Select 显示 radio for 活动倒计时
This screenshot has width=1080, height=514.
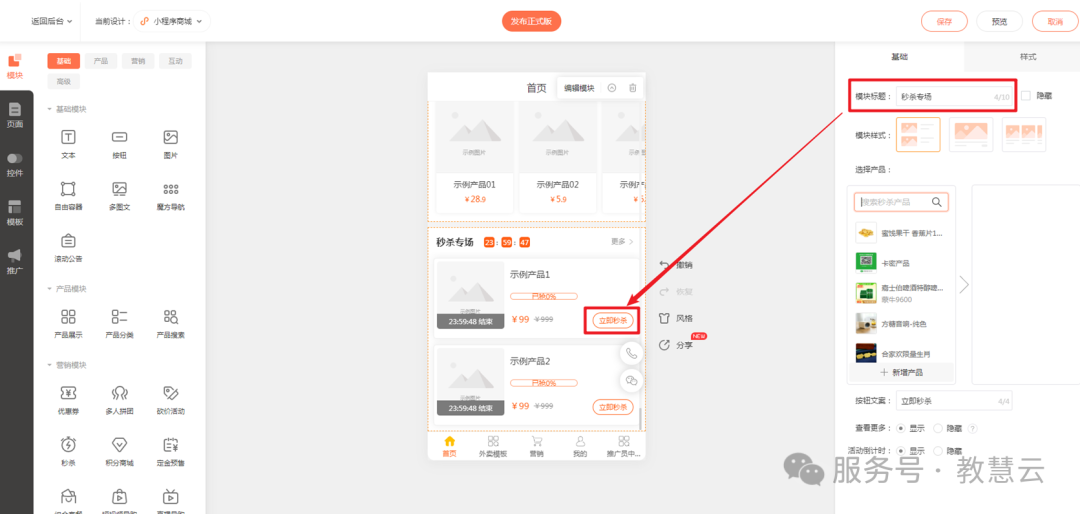[x=902, y=451]
